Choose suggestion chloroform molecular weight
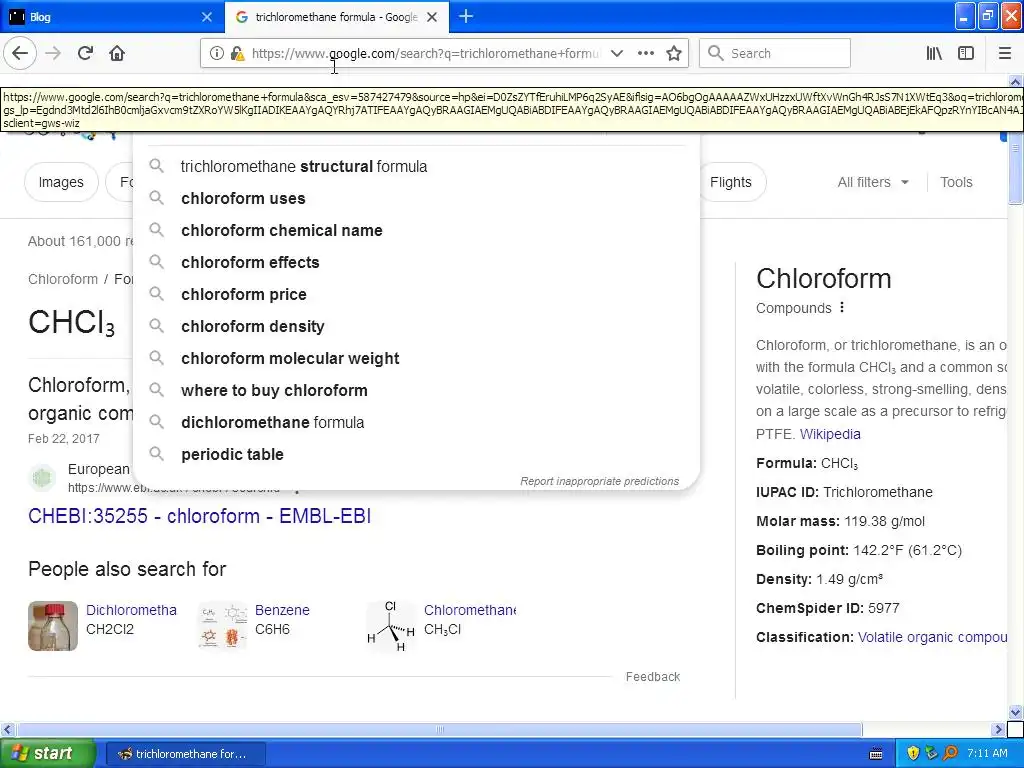 click(x=416, y=359)
